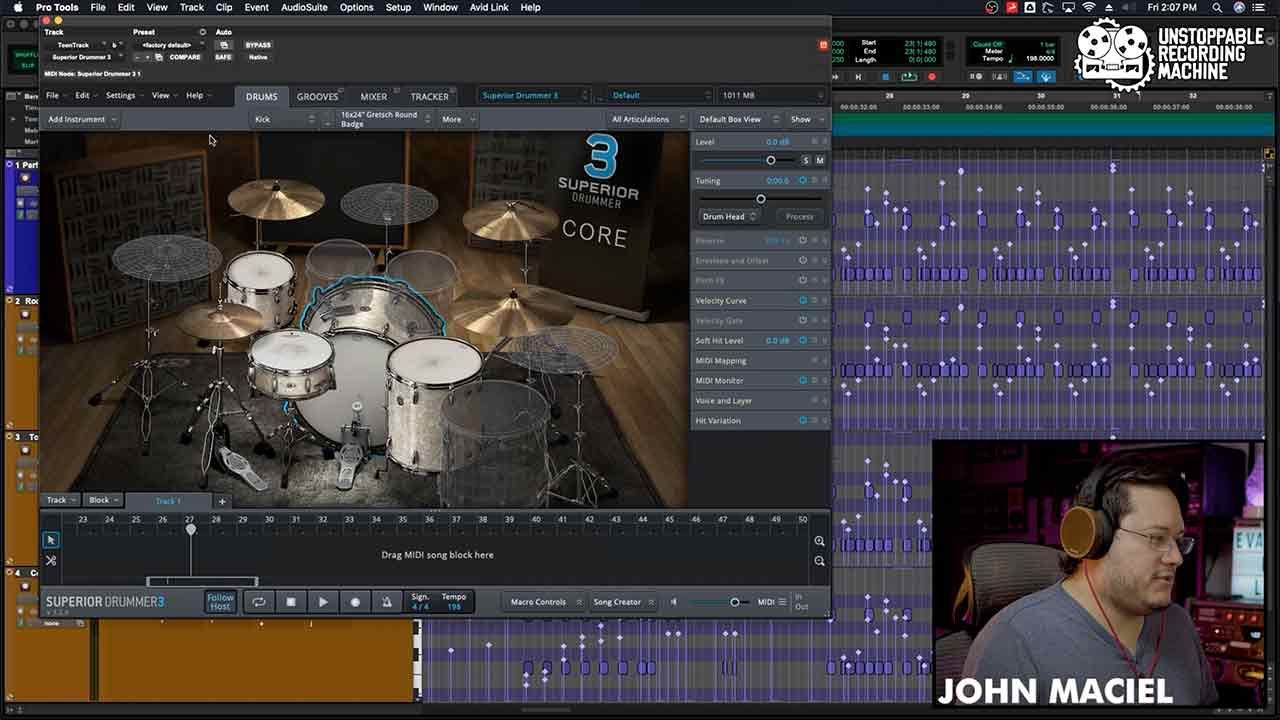Toggle the Follow Host button
This screenshot has height=720, width=1280.
pos(220,602)
